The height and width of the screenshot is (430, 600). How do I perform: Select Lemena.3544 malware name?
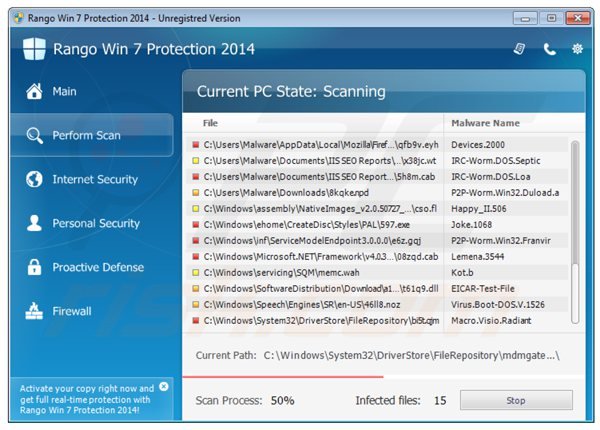478,257
